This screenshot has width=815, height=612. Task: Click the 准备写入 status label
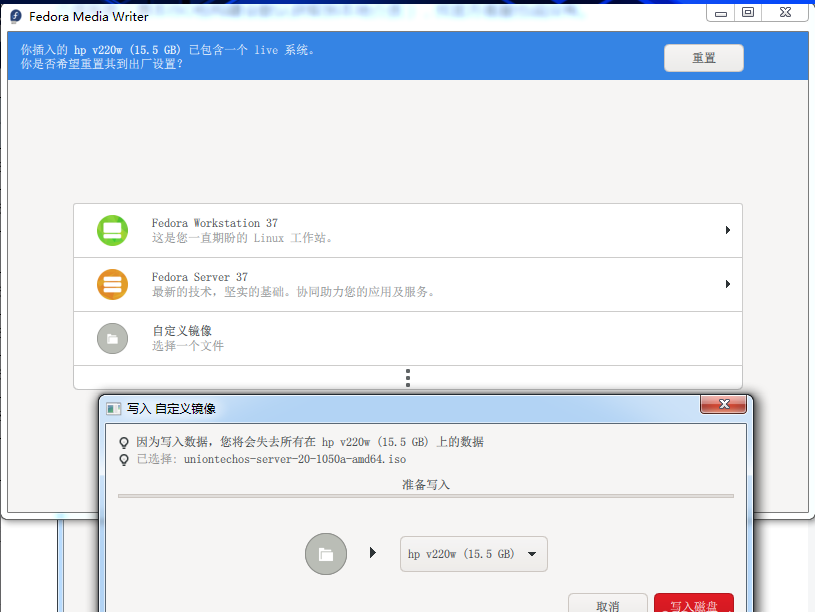(426, 485)
